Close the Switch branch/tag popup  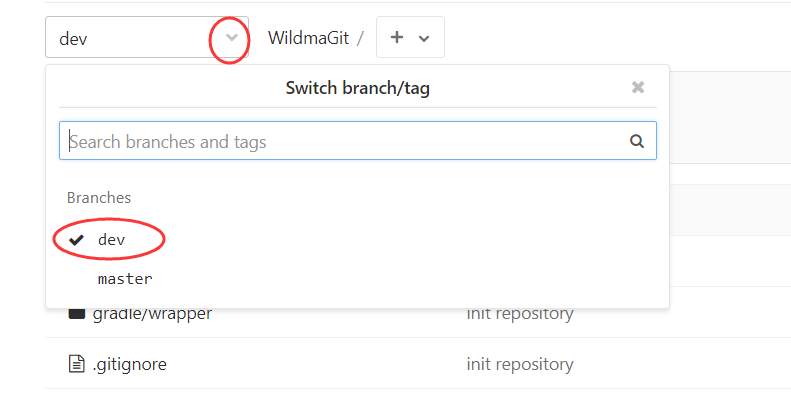point(638,87)
